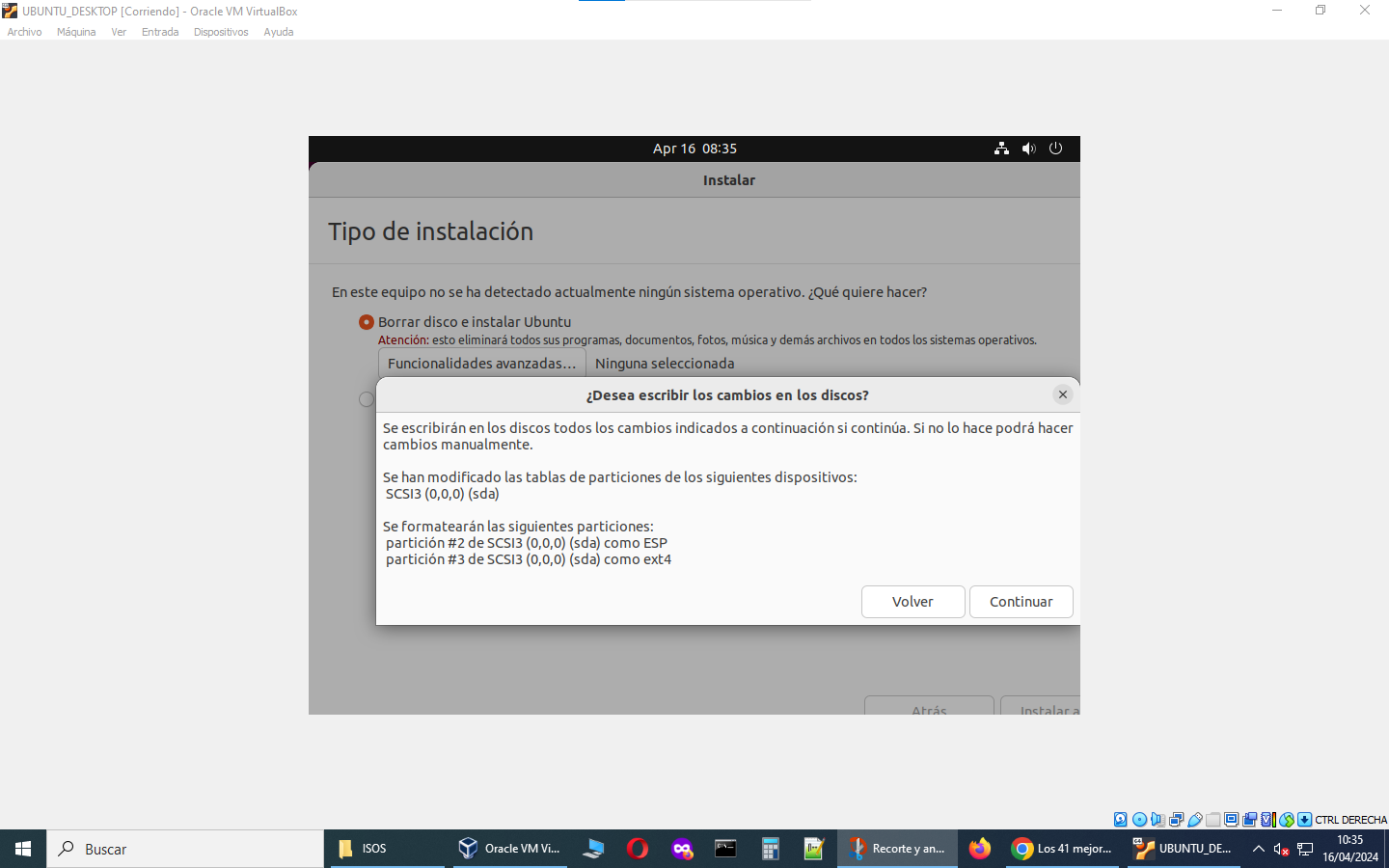Image resolution: width=1389 pixels, height=868 pixels.
Task: Select 'Borrar disco e instalar Ubuntu' radio
Action: 367,322
